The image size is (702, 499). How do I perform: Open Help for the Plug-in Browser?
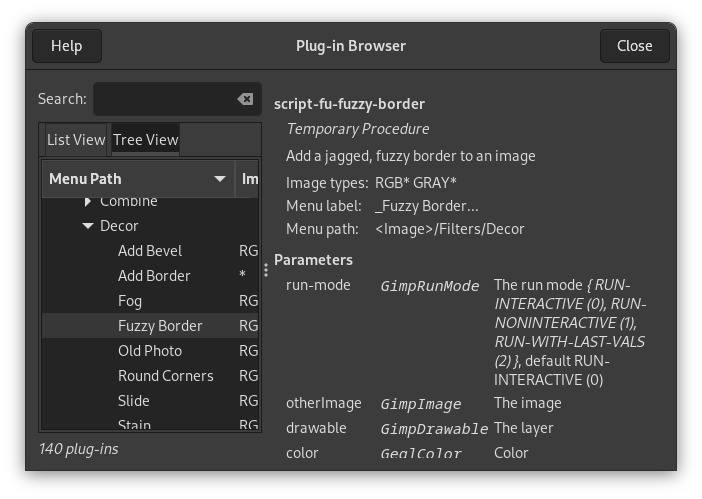pyautogui.click(x=66, y=46)
